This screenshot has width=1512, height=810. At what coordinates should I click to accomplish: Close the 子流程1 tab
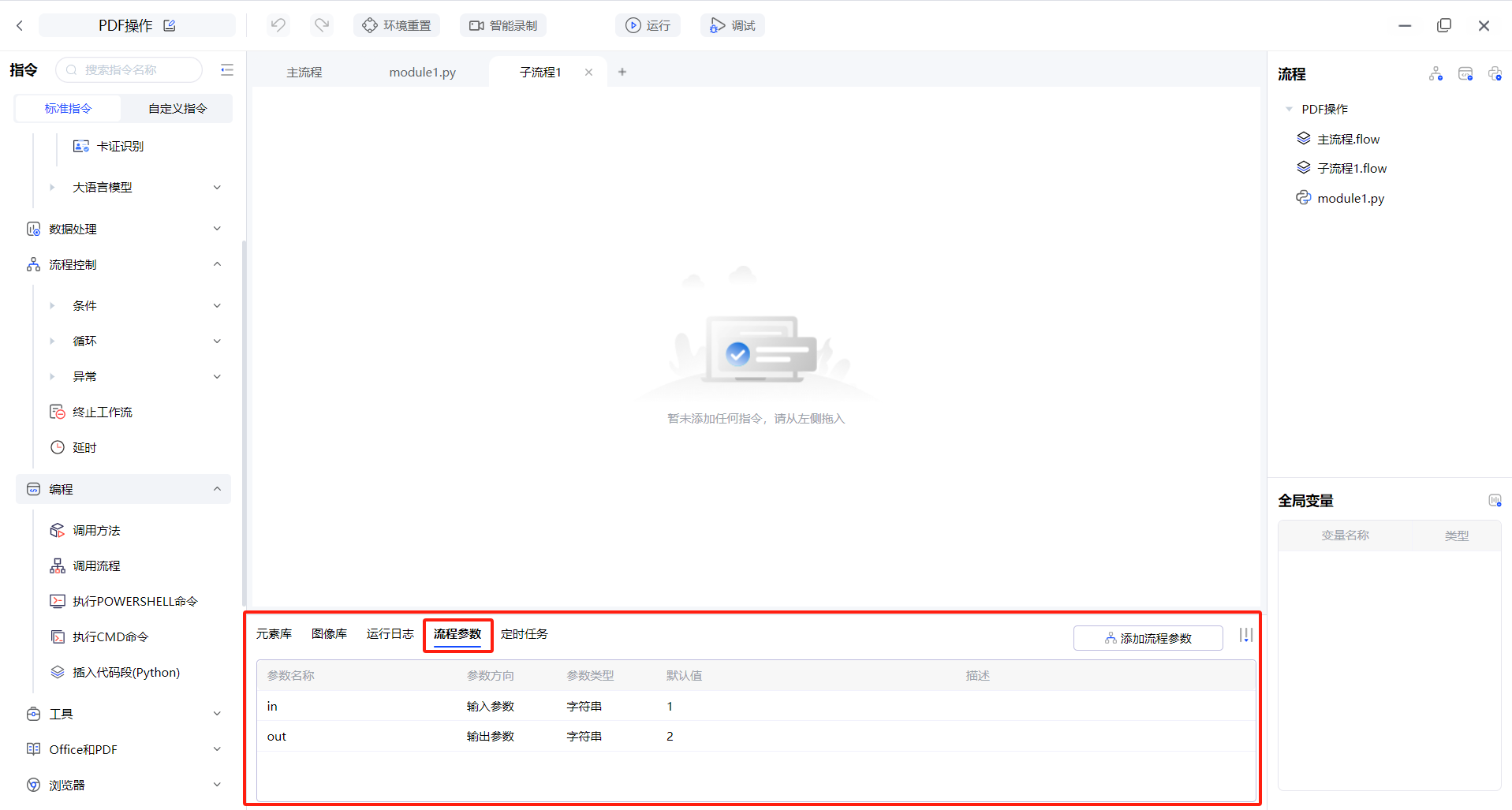(588, 73)
